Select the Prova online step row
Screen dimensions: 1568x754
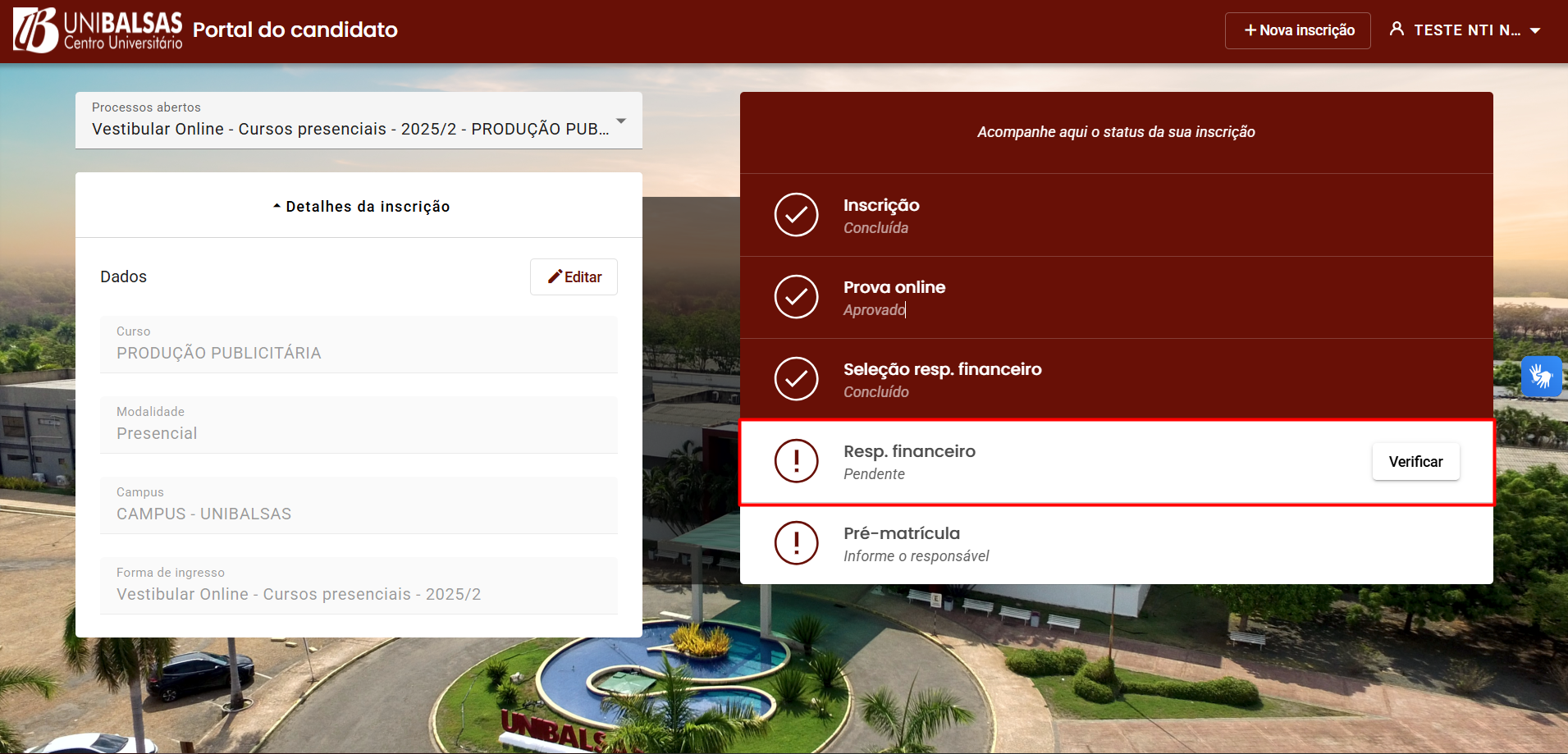point(1116,297)
